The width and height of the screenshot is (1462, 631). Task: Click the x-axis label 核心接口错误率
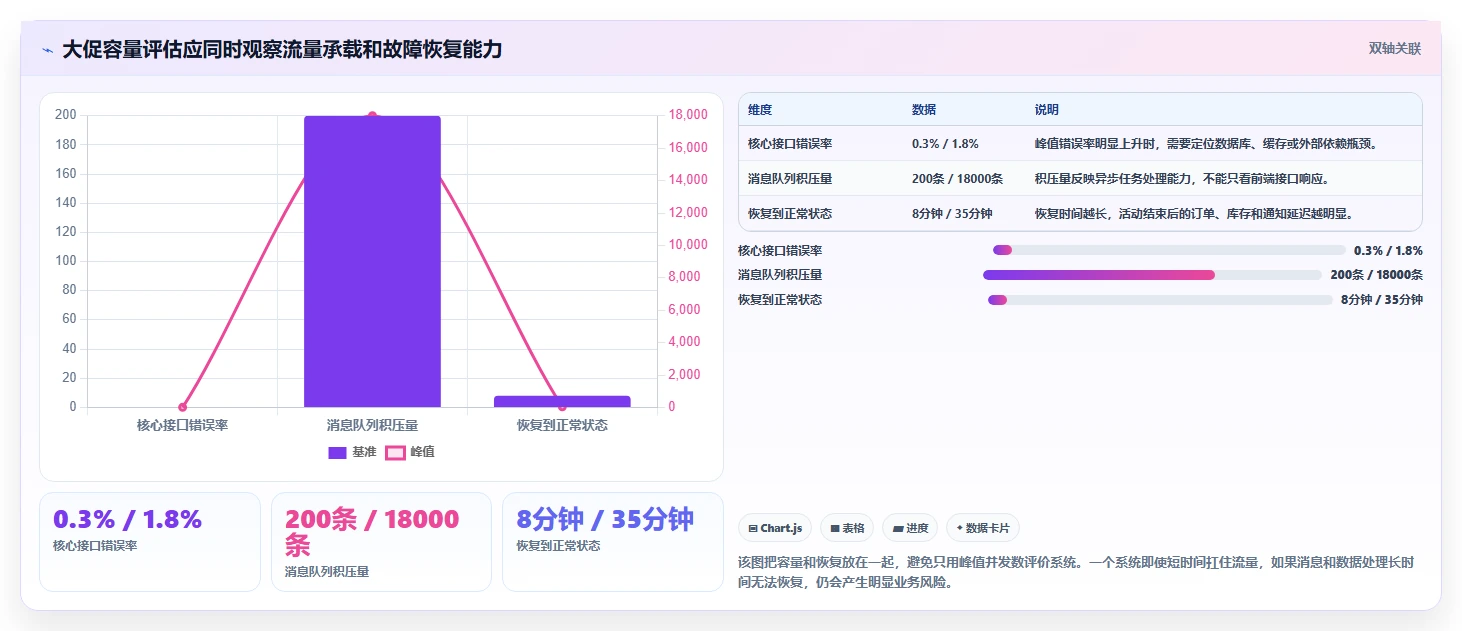coord(182,425)
